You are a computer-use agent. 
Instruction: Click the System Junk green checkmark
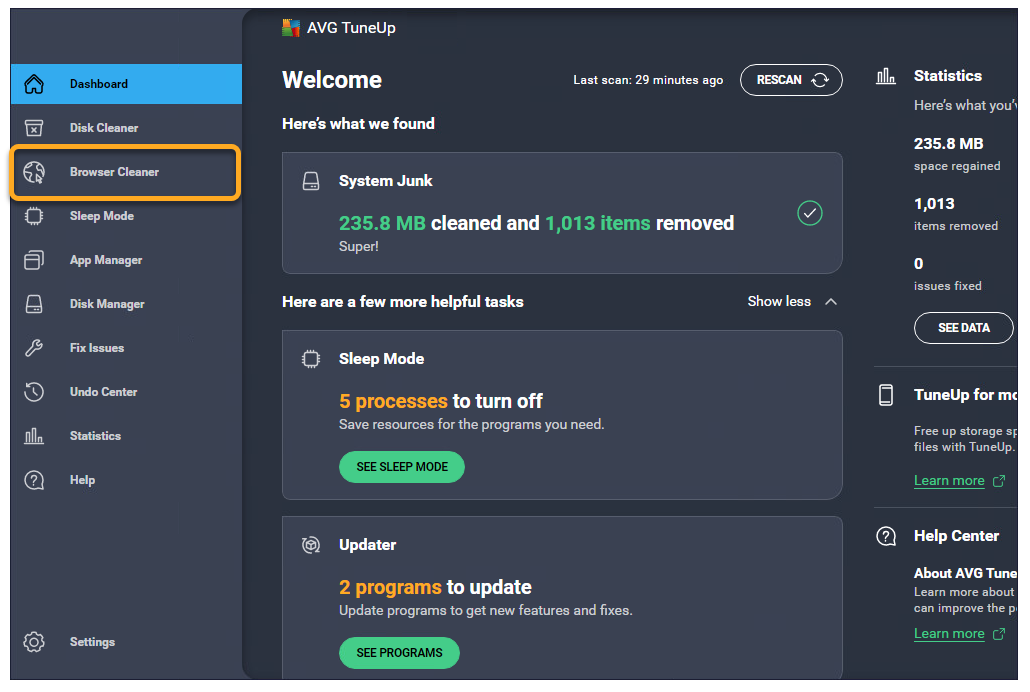pos(809,213)
